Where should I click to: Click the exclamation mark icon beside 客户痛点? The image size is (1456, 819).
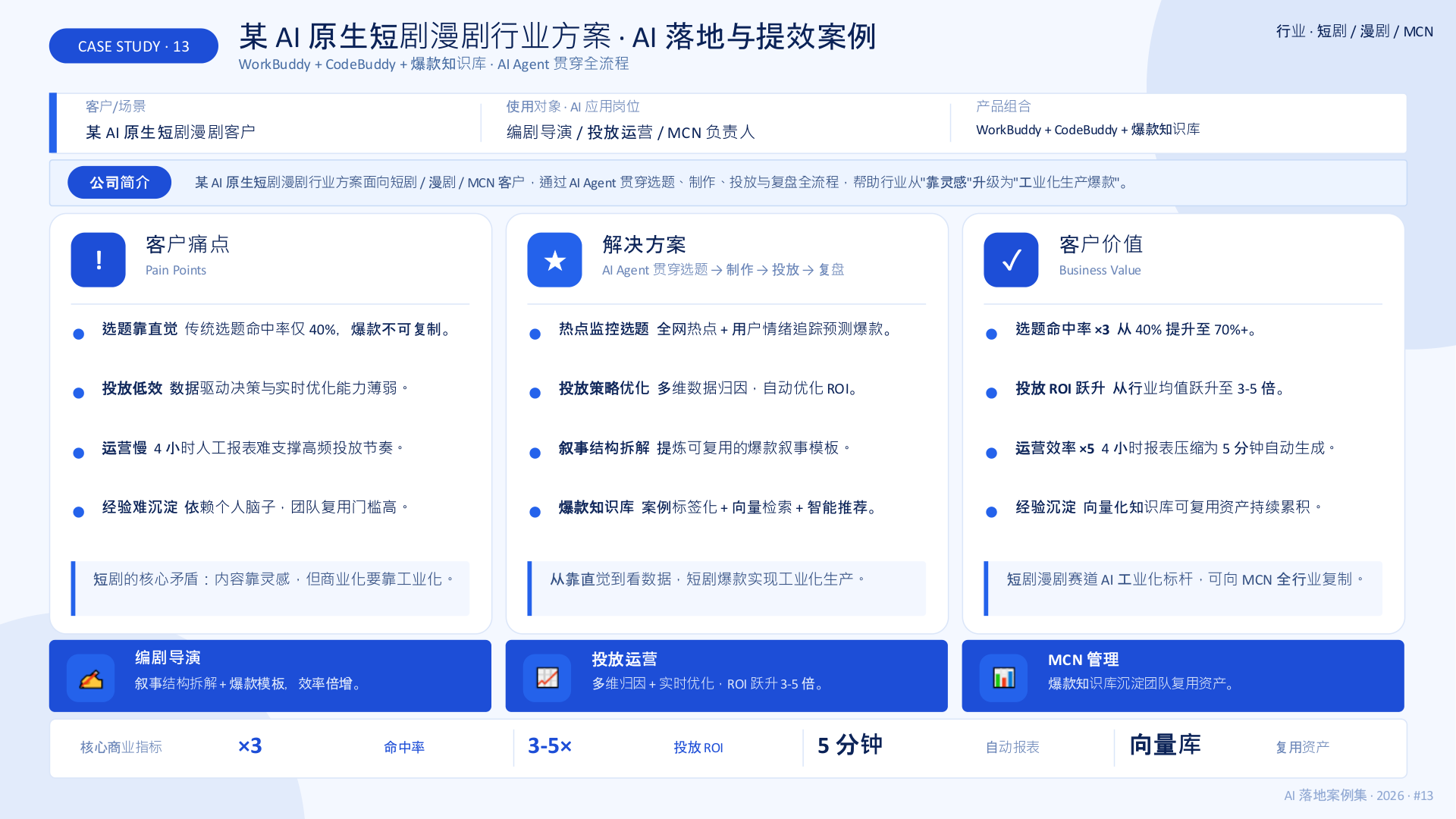click(x=99, y=260)
